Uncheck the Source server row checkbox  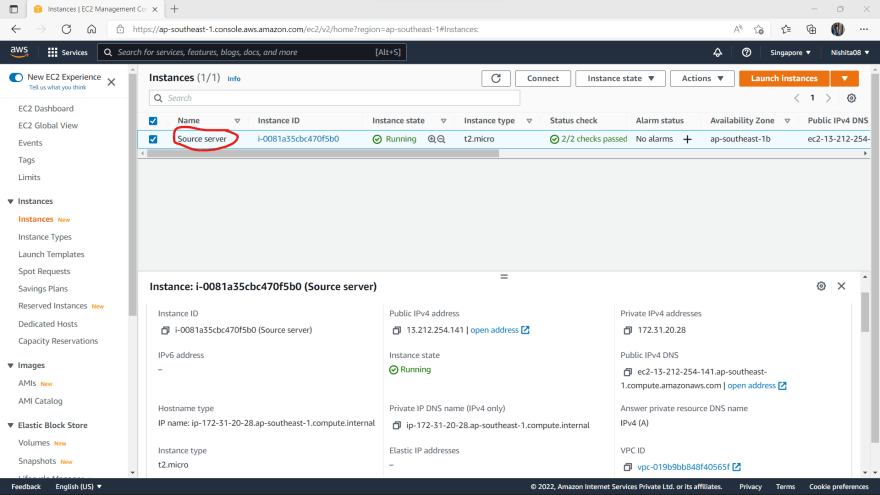[153, 139]
